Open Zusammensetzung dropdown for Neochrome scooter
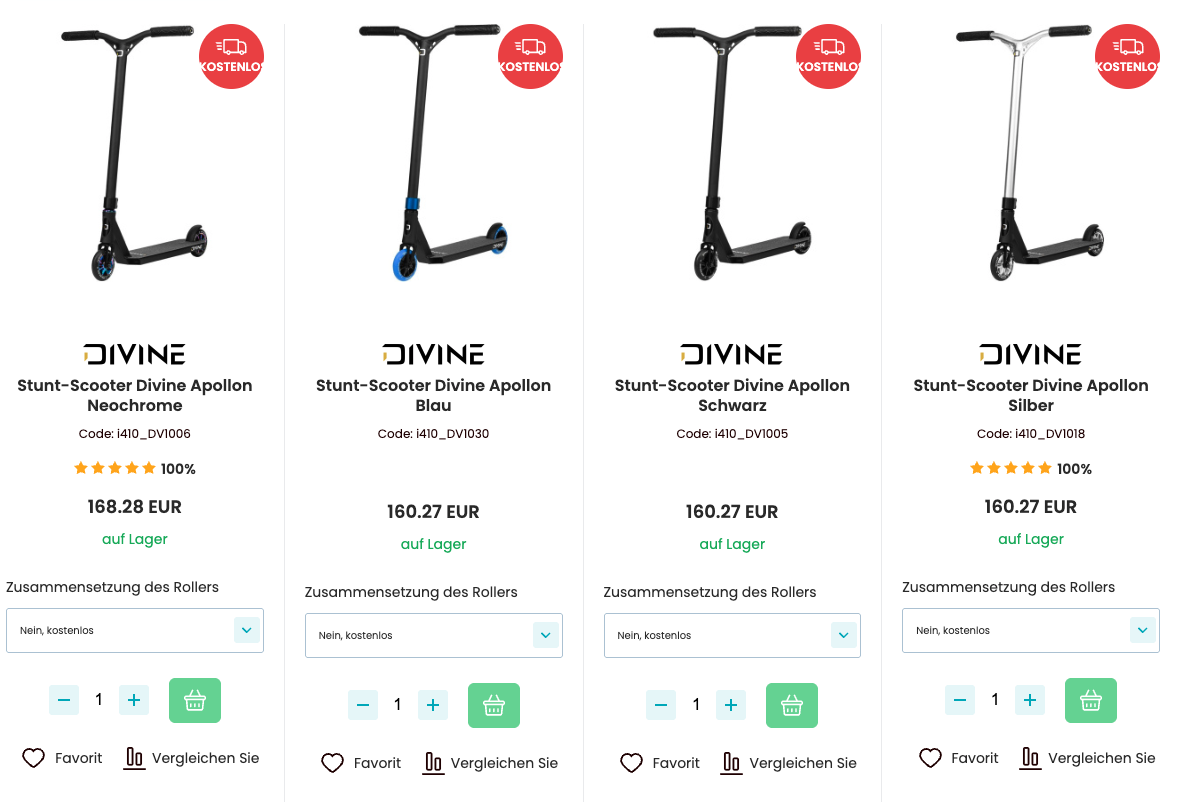Screen dimensions: 1180x802 [135, 630]
